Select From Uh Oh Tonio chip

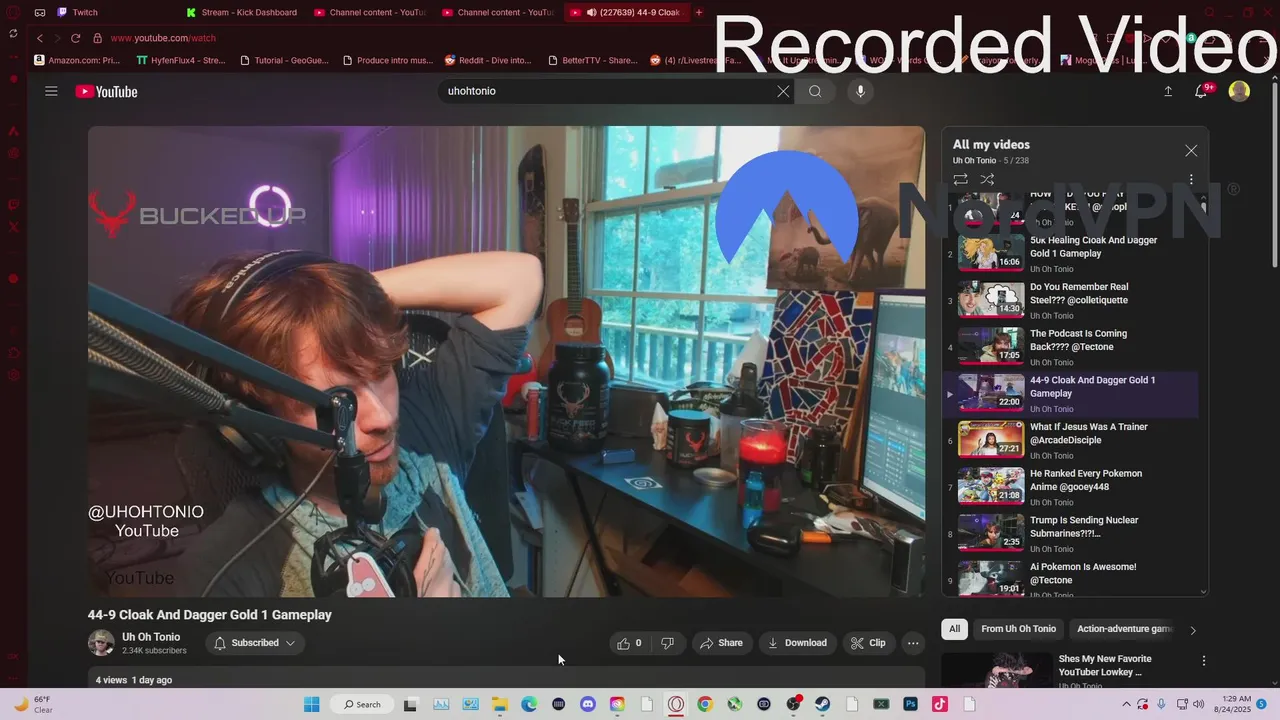pyautogui.click(x=1018, y=629)
